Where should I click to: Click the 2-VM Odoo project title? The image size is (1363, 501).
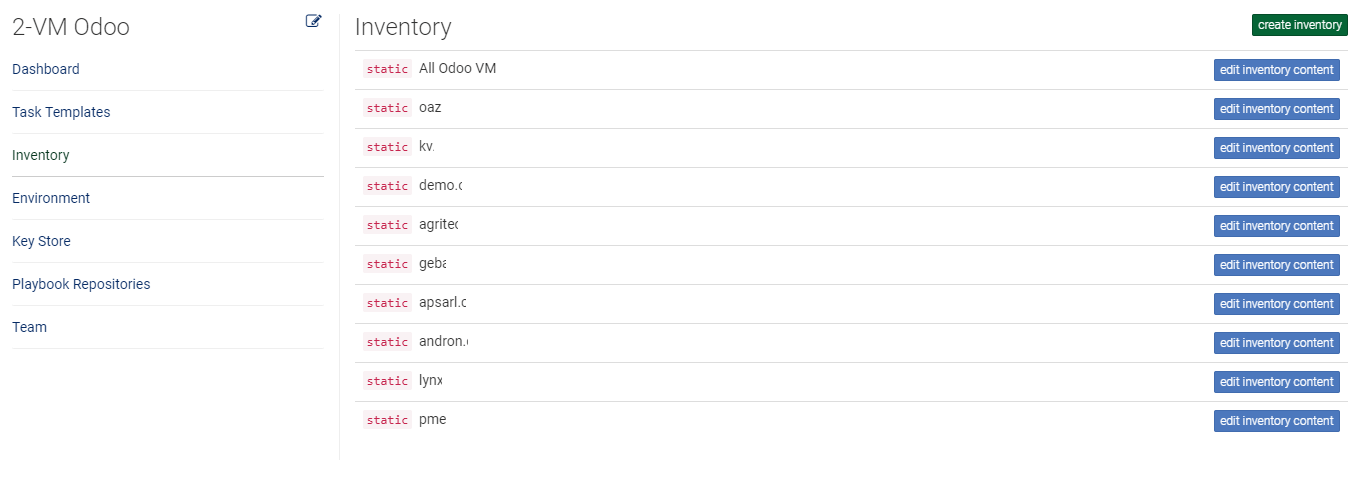71,27
